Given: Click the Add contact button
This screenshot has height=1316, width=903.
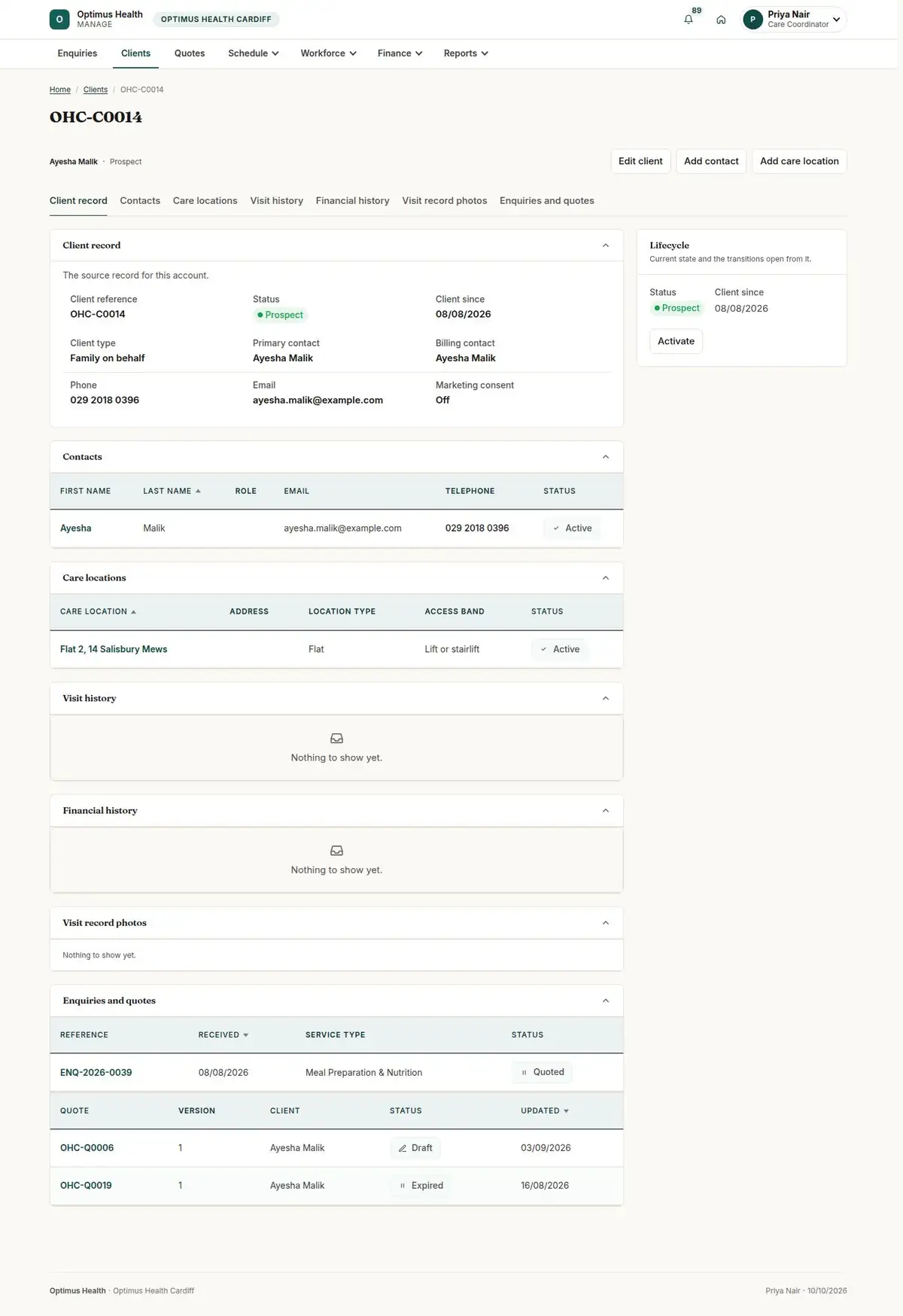Looking at the screenshot, I should point(711,161).
